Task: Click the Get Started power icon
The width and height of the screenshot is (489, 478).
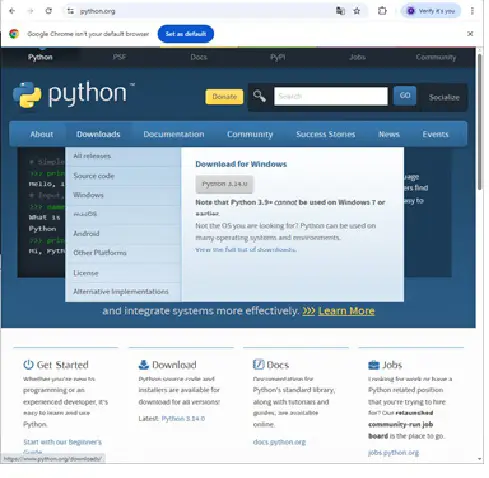Action: [x=28, y=364]
